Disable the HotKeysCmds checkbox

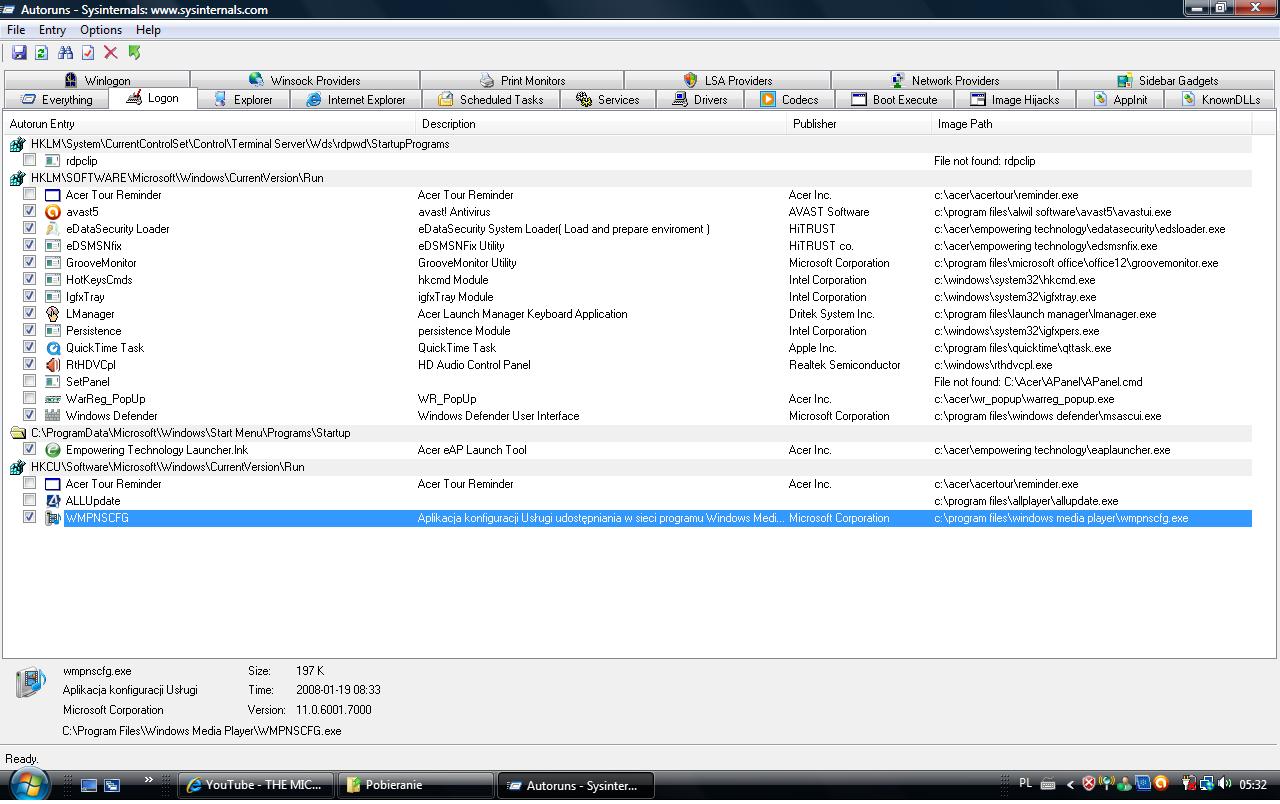click(30, 280)
